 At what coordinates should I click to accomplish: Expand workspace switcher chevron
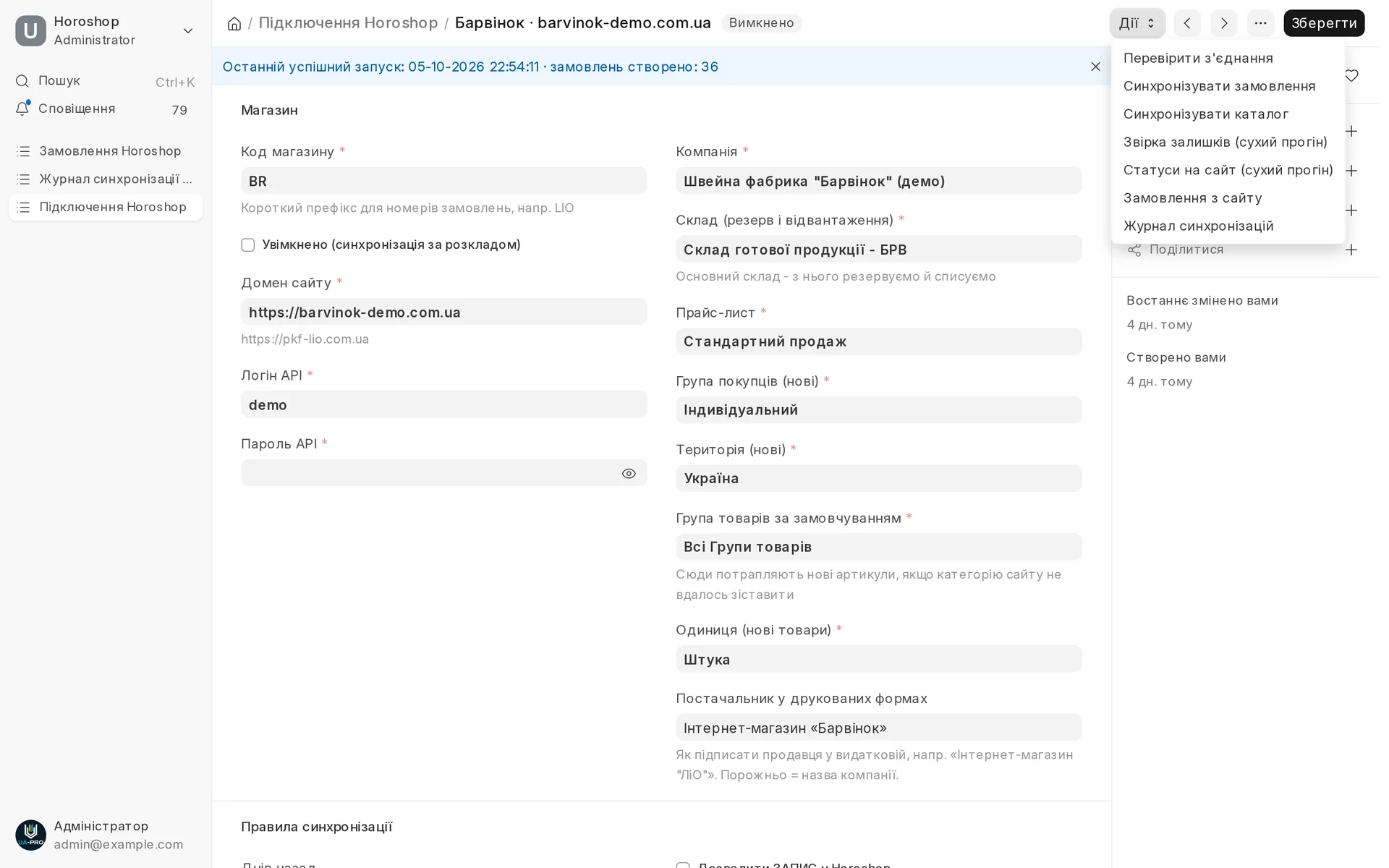[x=188, y=30]
